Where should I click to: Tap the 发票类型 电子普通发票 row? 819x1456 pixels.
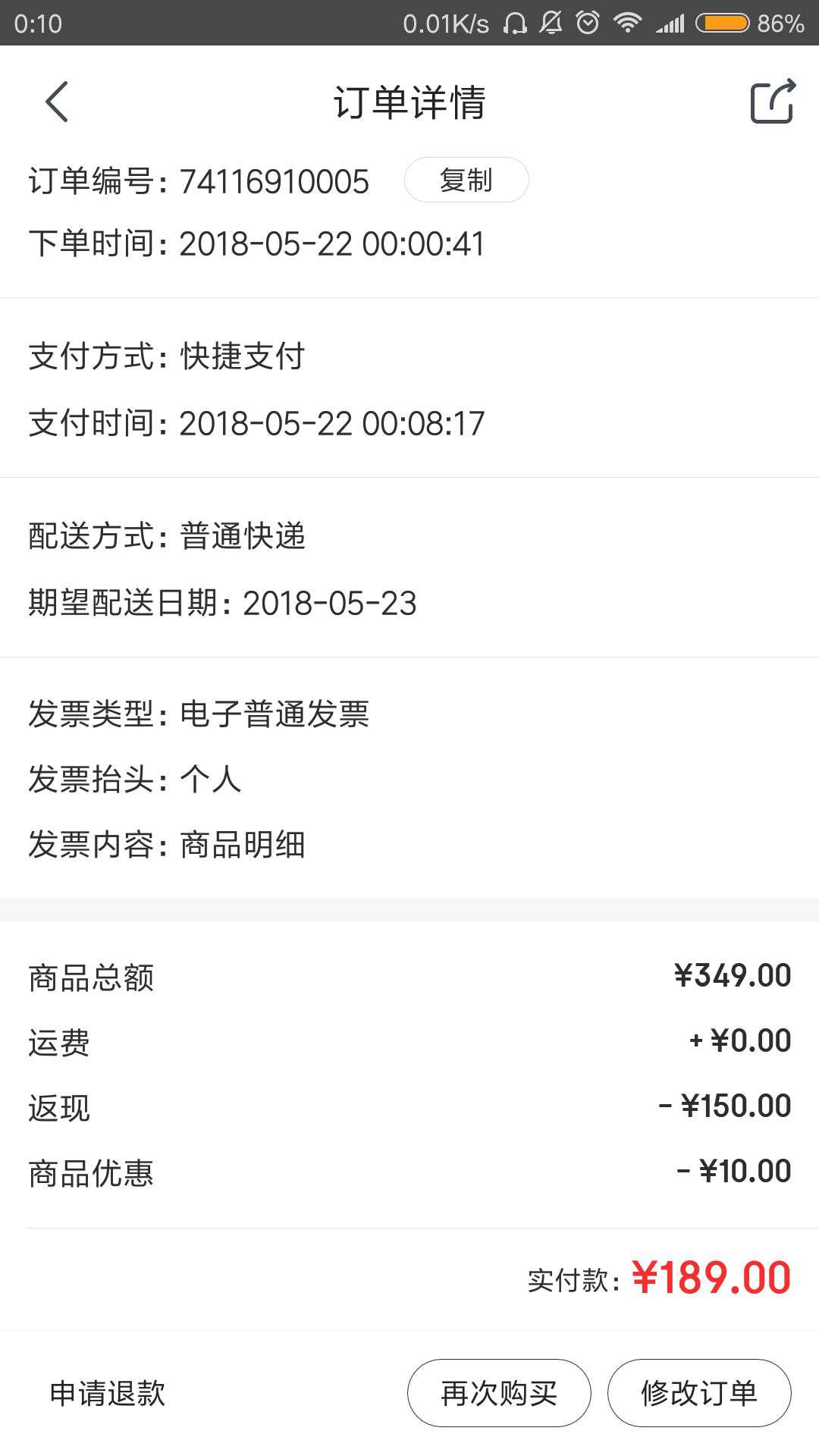(x=409, y=714)
